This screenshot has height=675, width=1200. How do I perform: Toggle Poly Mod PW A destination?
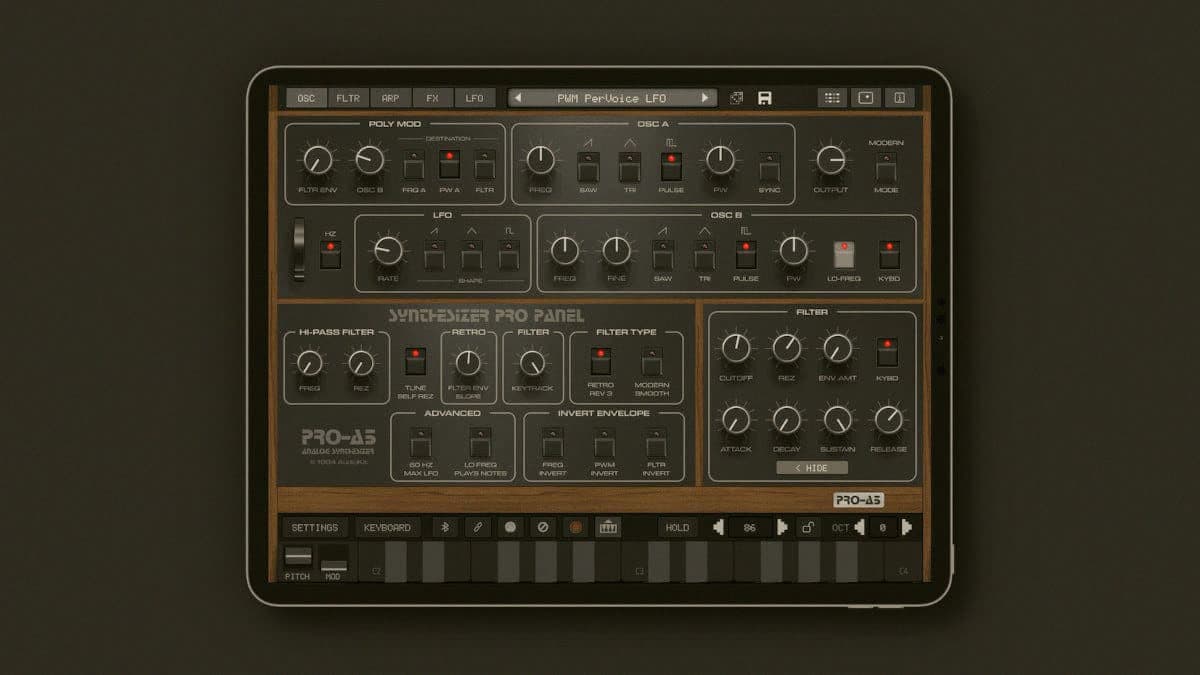click(449, 165)
